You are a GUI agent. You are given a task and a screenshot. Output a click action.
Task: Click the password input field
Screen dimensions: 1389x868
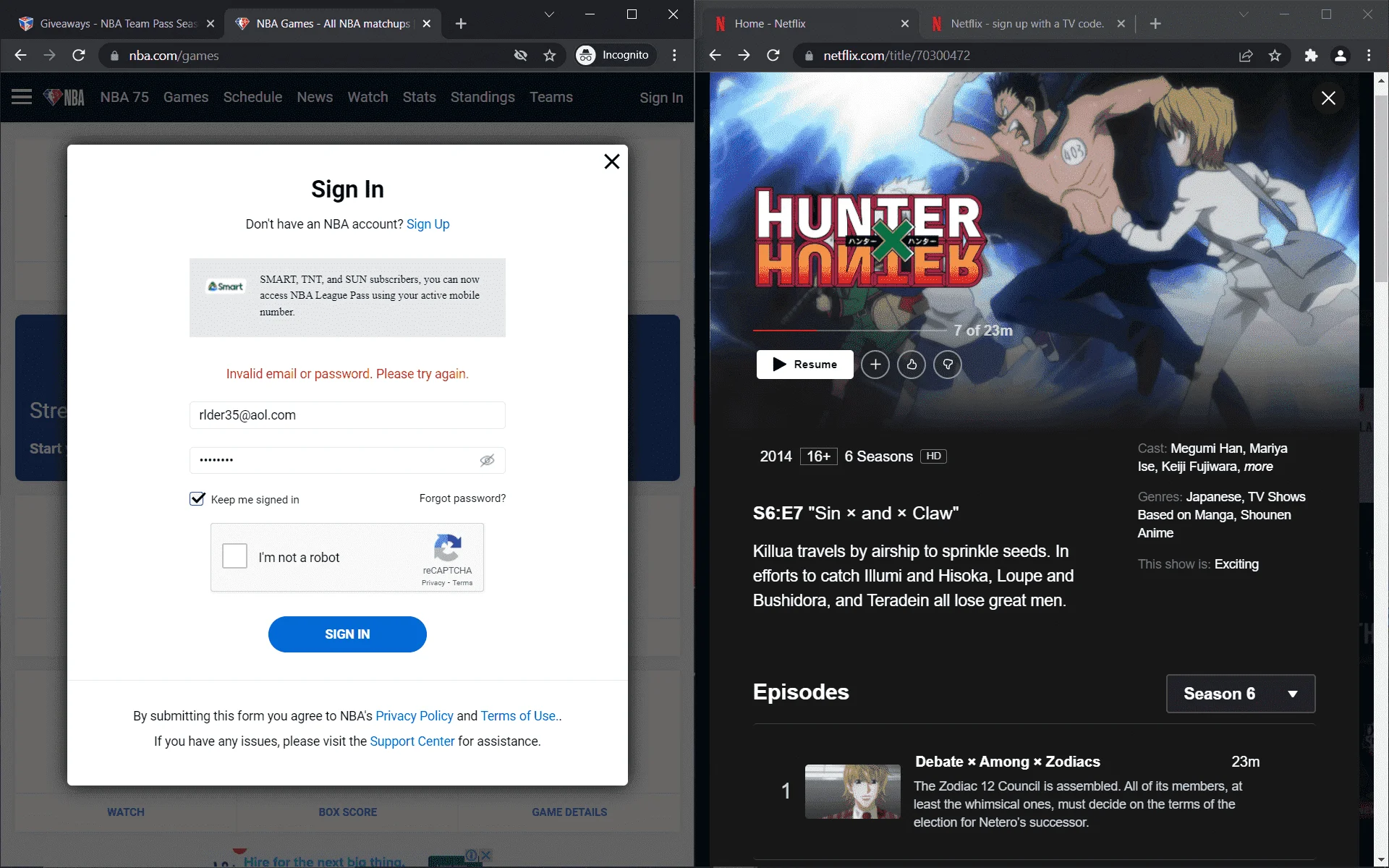click(x=347, y=460)
